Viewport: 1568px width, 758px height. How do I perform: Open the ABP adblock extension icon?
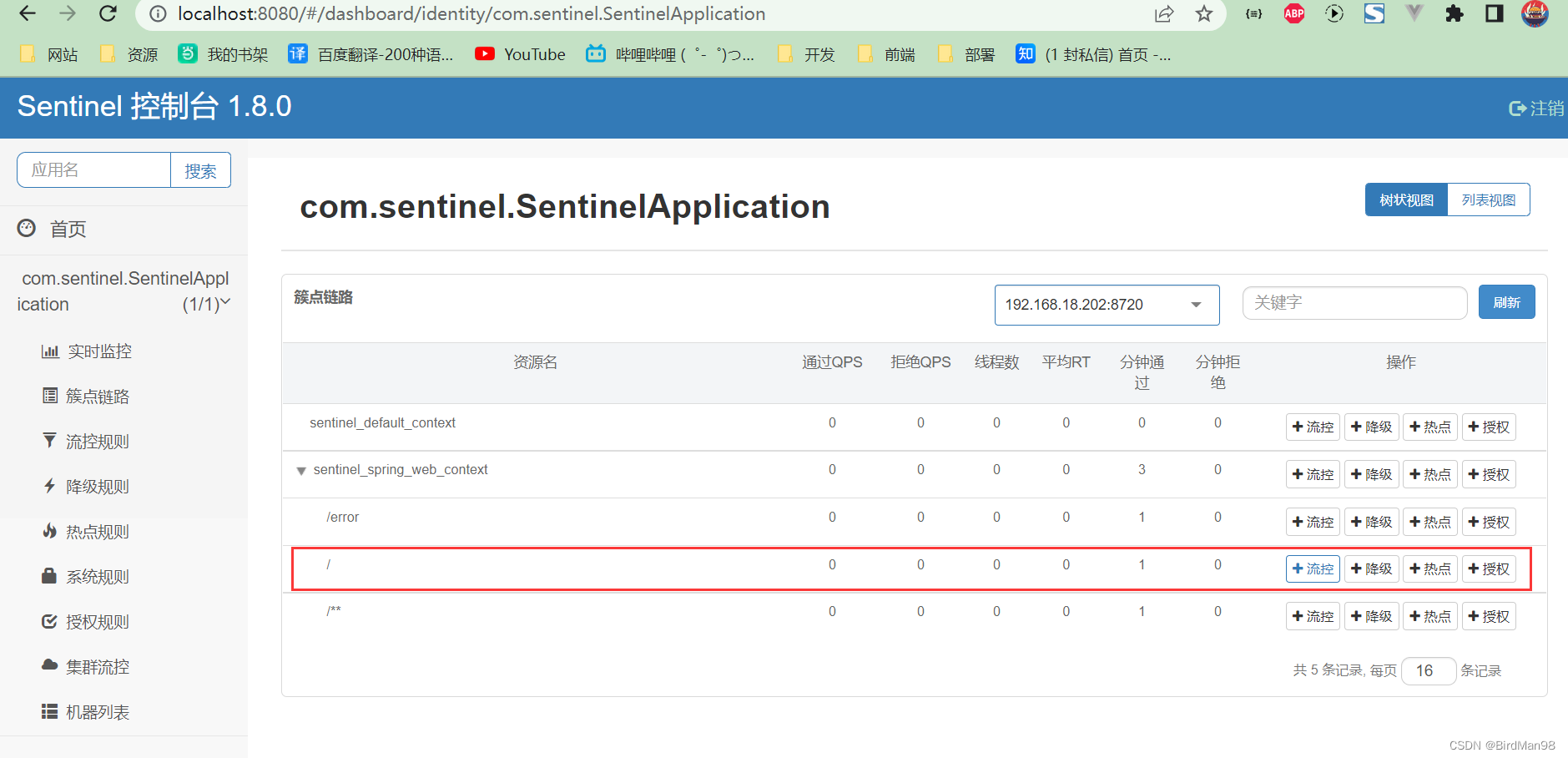tap(1294, 13)
